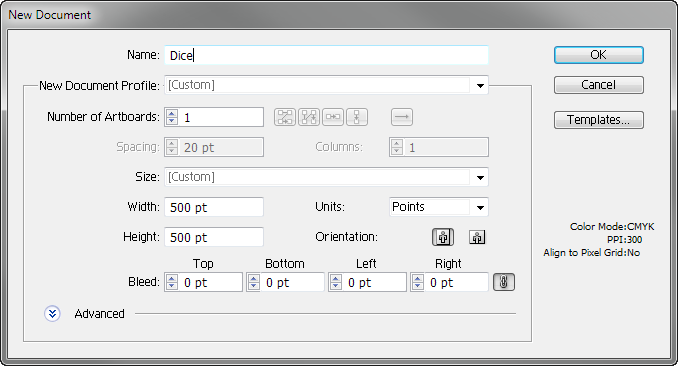Adjust the Bottom bleed stepper arrows
Image resolution: width=678 pixels, height=366 pixels.
(254, 283)
